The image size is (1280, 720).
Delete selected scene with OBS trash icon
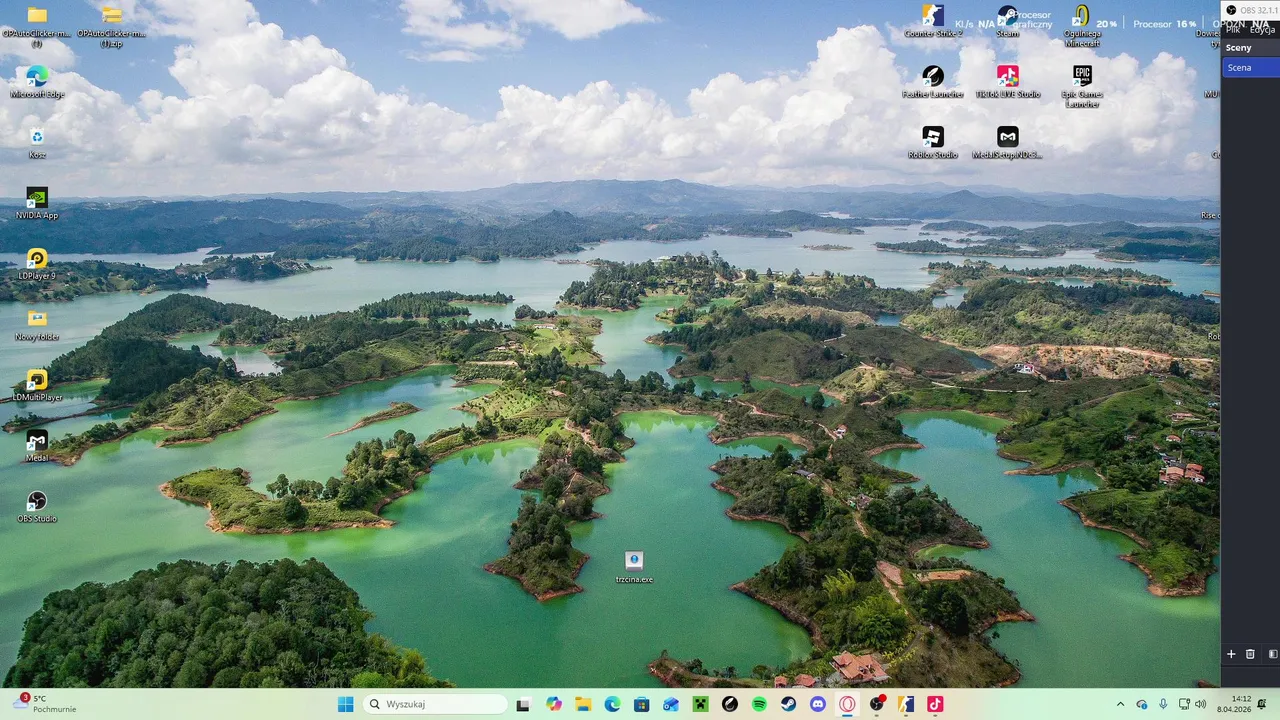pyautogui.click(x=1250, y=654)
